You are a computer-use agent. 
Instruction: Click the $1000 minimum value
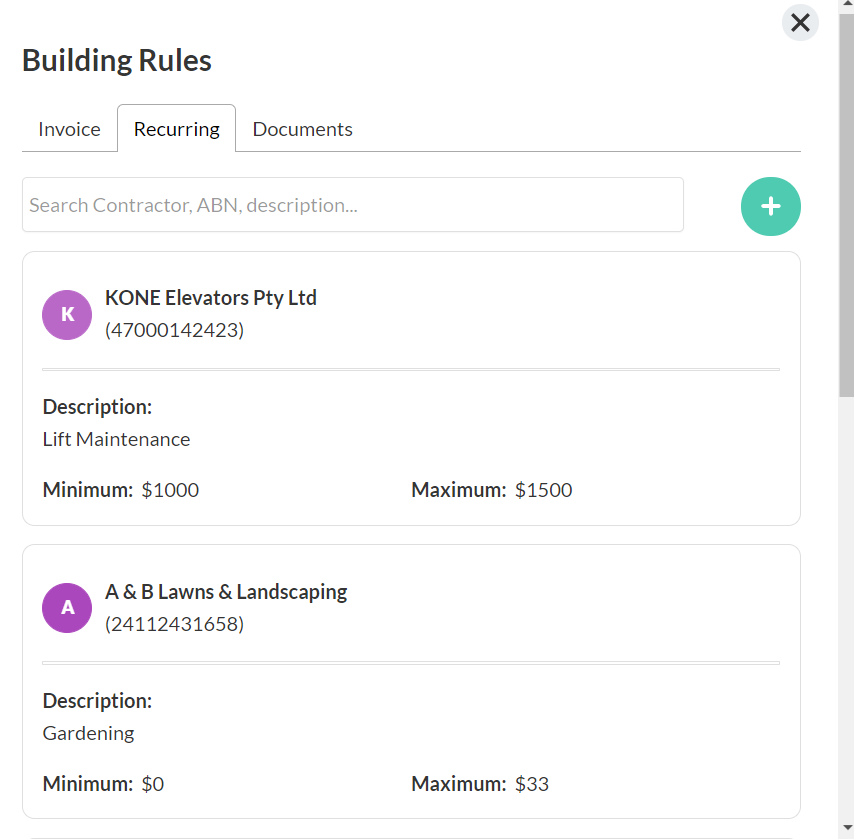click(x=170, y=490)
